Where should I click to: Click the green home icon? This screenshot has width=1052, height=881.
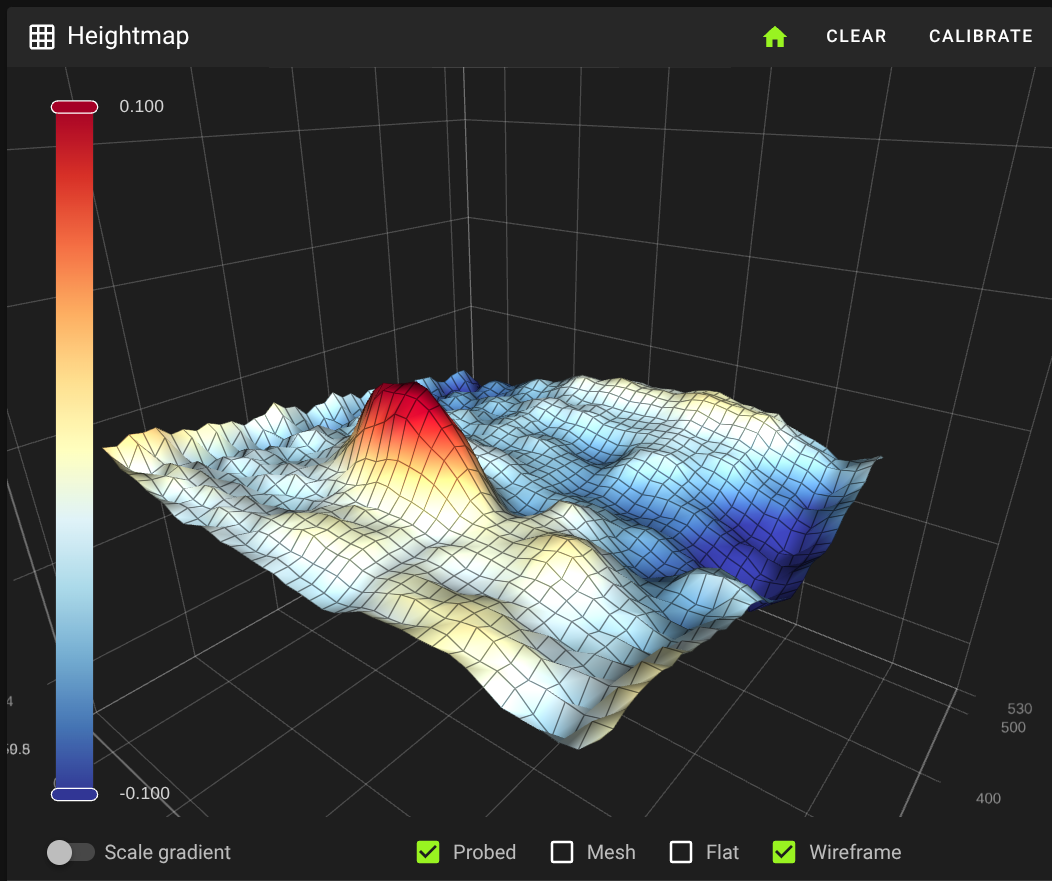point(774,36)
